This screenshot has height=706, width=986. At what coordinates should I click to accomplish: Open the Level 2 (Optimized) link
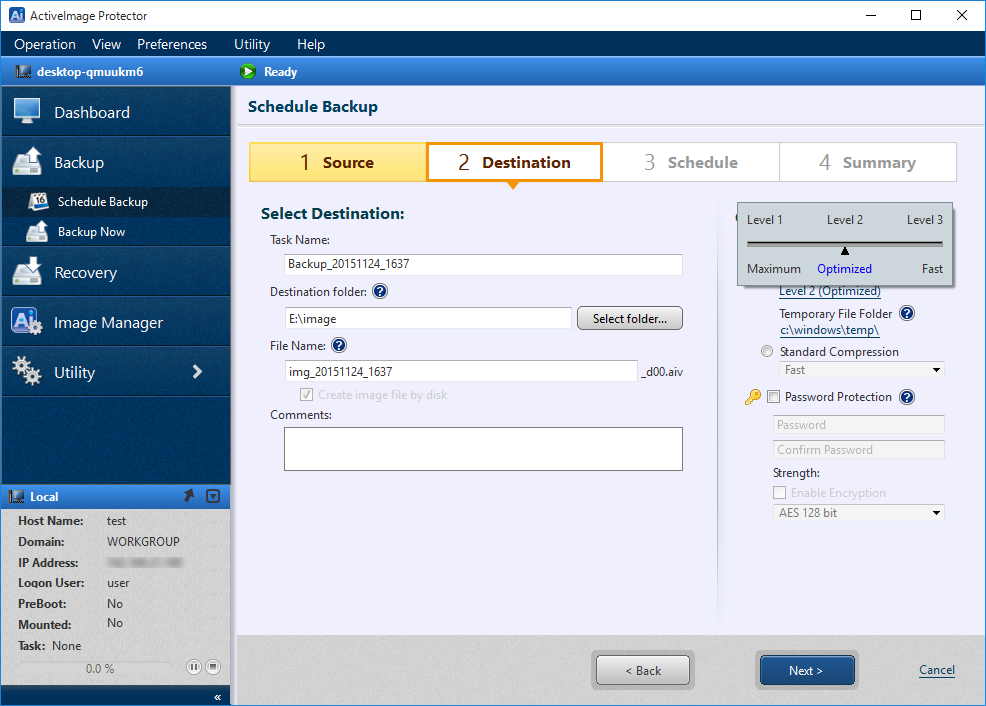pos(829,290)
